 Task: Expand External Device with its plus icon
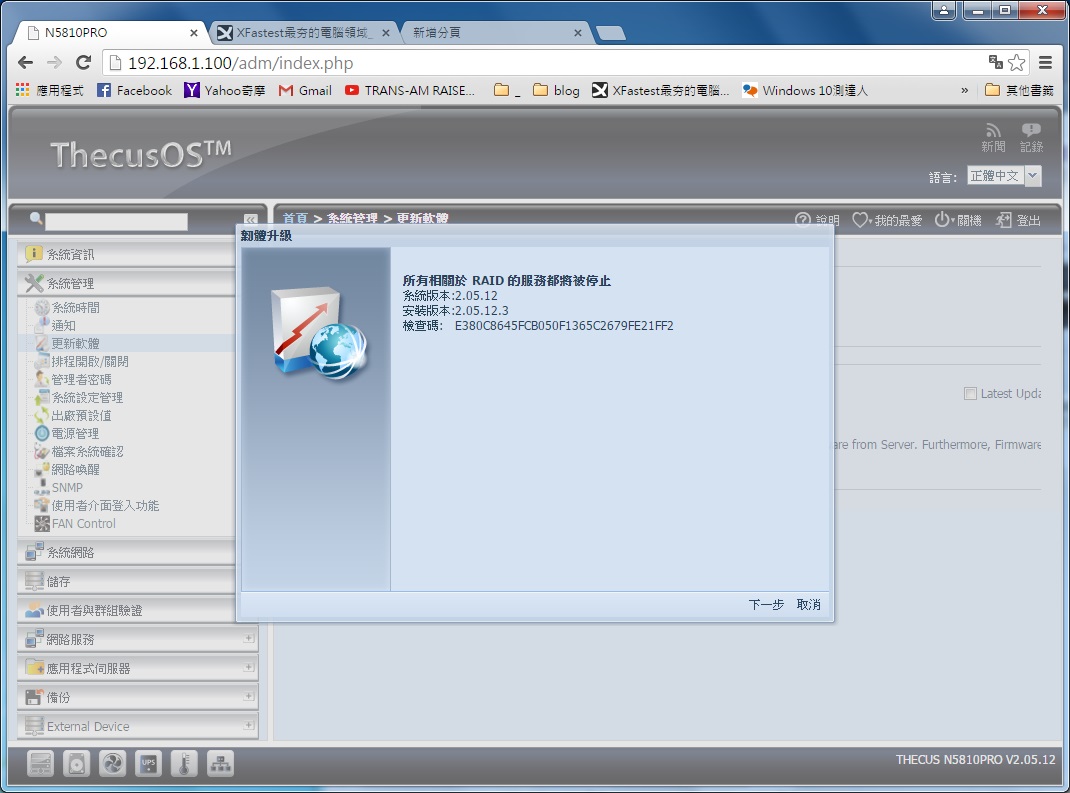(248, 725)
